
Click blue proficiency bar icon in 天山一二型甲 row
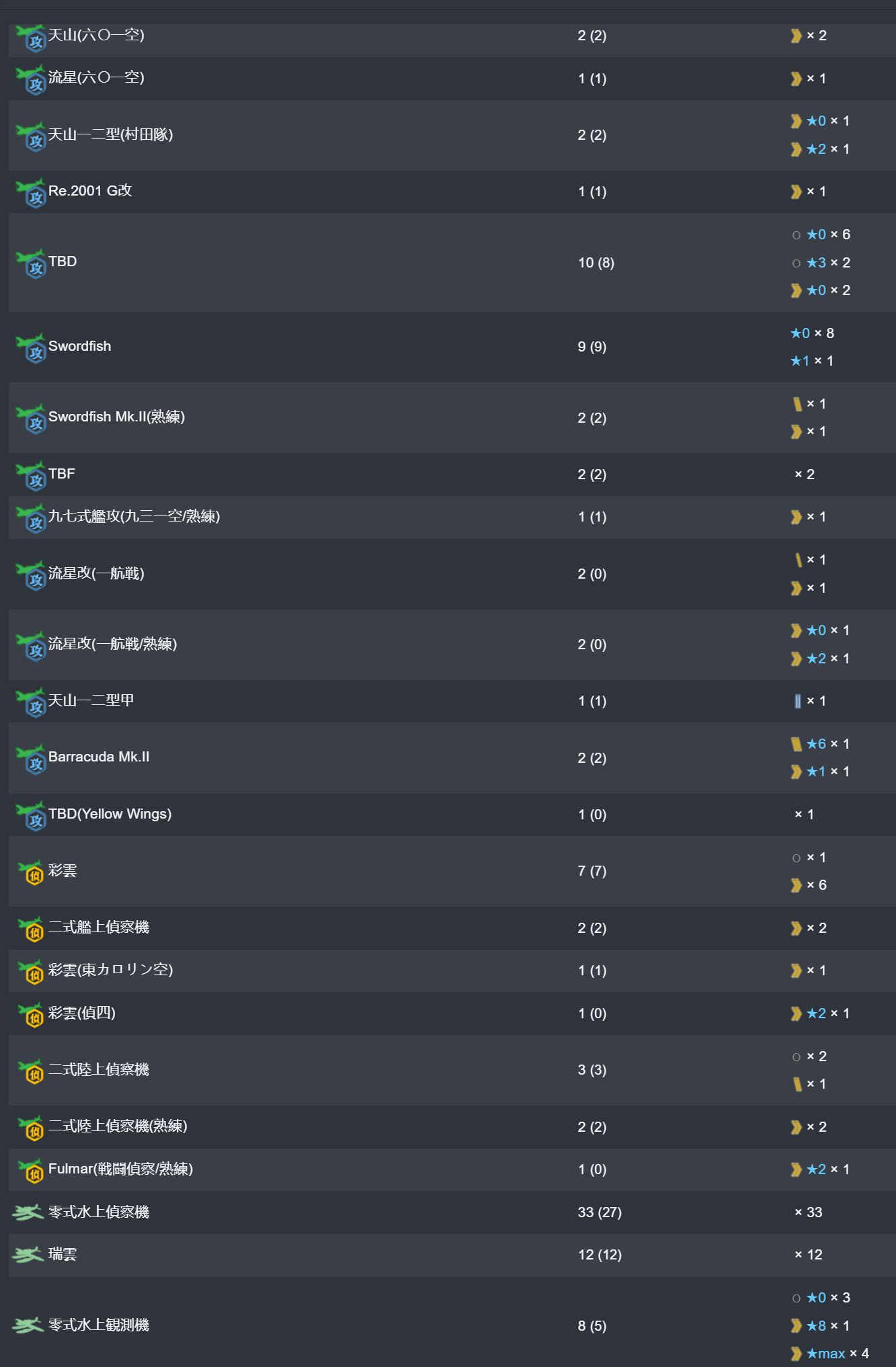(x=797, y=702)
